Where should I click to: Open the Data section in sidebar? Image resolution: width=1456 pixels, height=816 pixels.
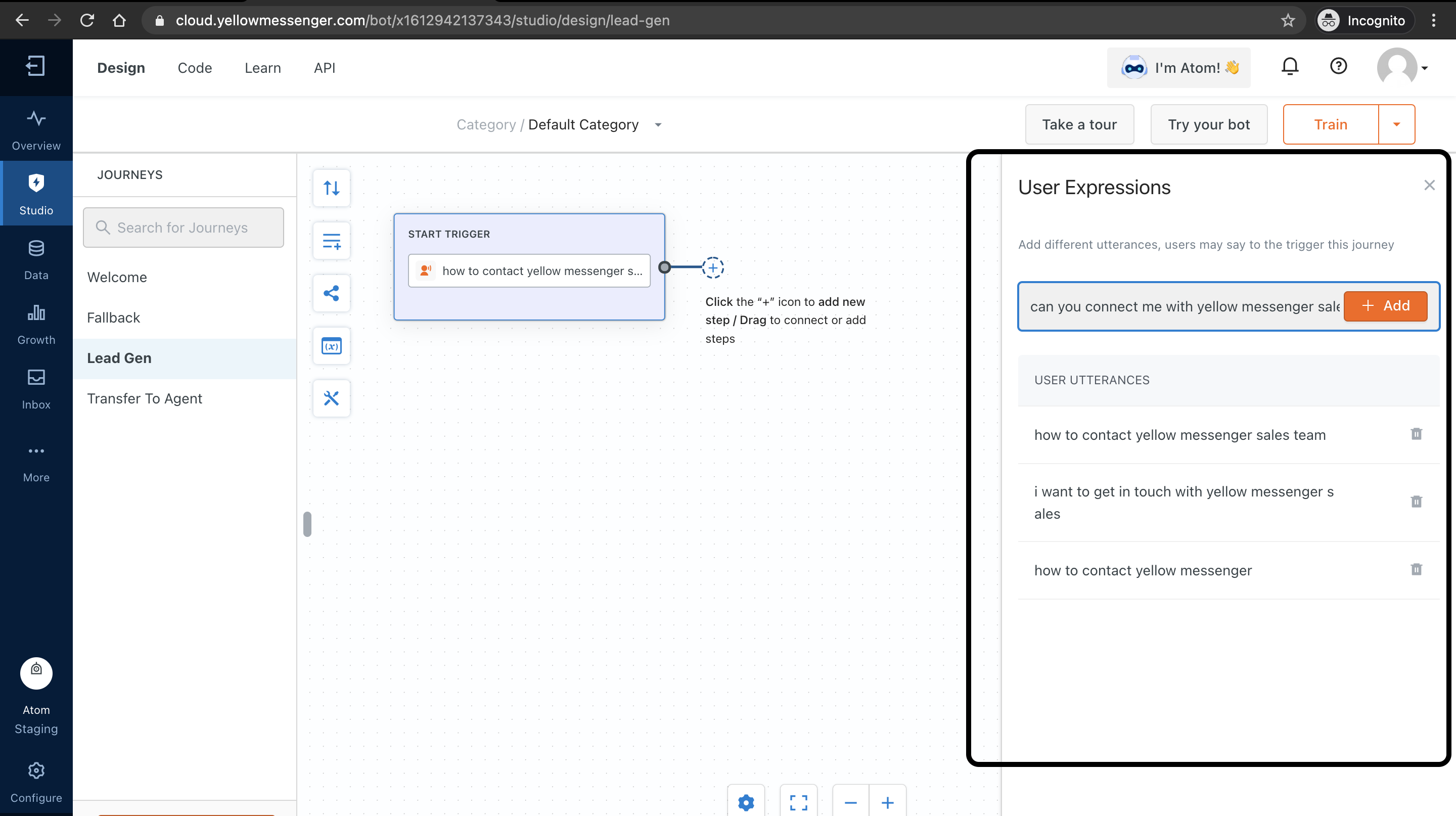click(x=36, y=259)
